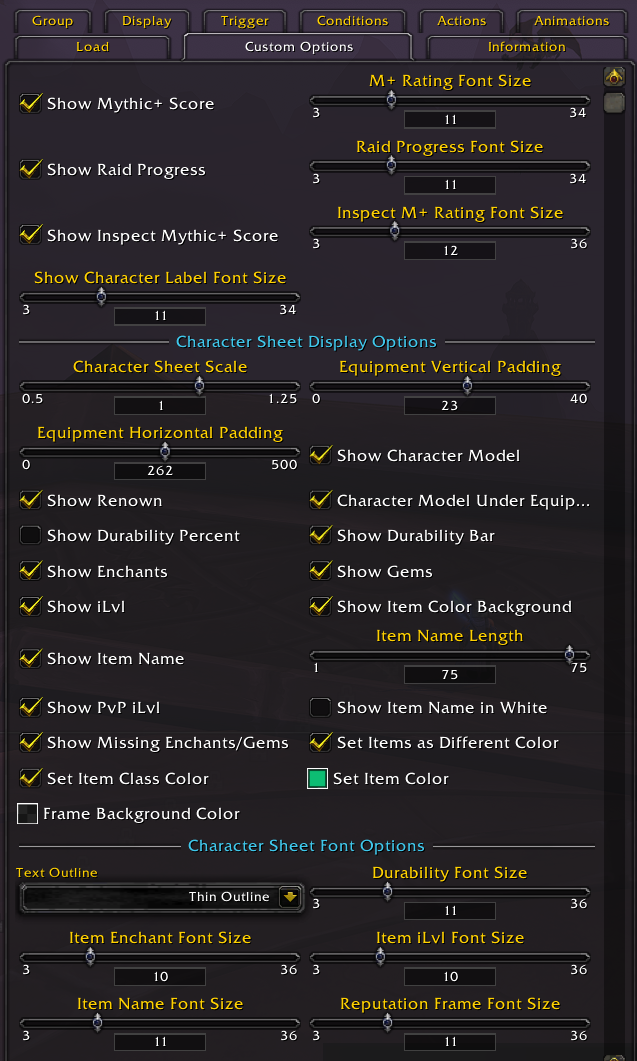This screenshot has height=1061, width=637.
Task: Uncheck Show Character Model
Action: [321, 456]
